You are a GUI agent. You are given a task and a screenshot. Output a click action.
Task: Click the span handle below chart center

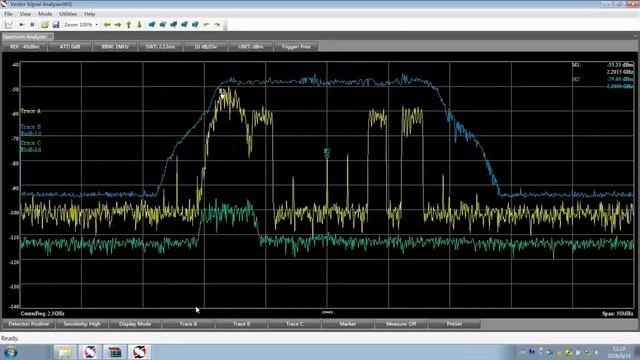click(327, 312)
